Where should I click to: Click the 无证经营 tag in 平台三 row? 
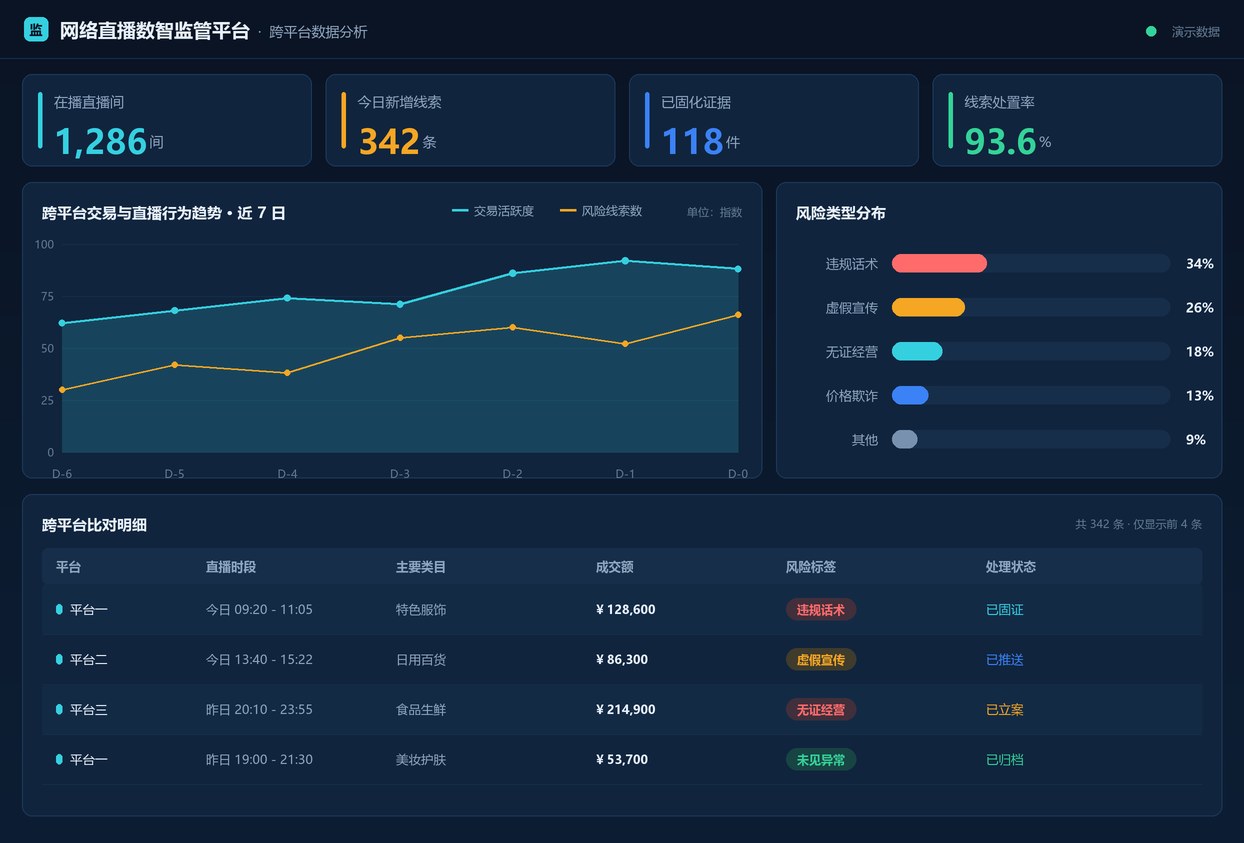[x=821, y=710]
